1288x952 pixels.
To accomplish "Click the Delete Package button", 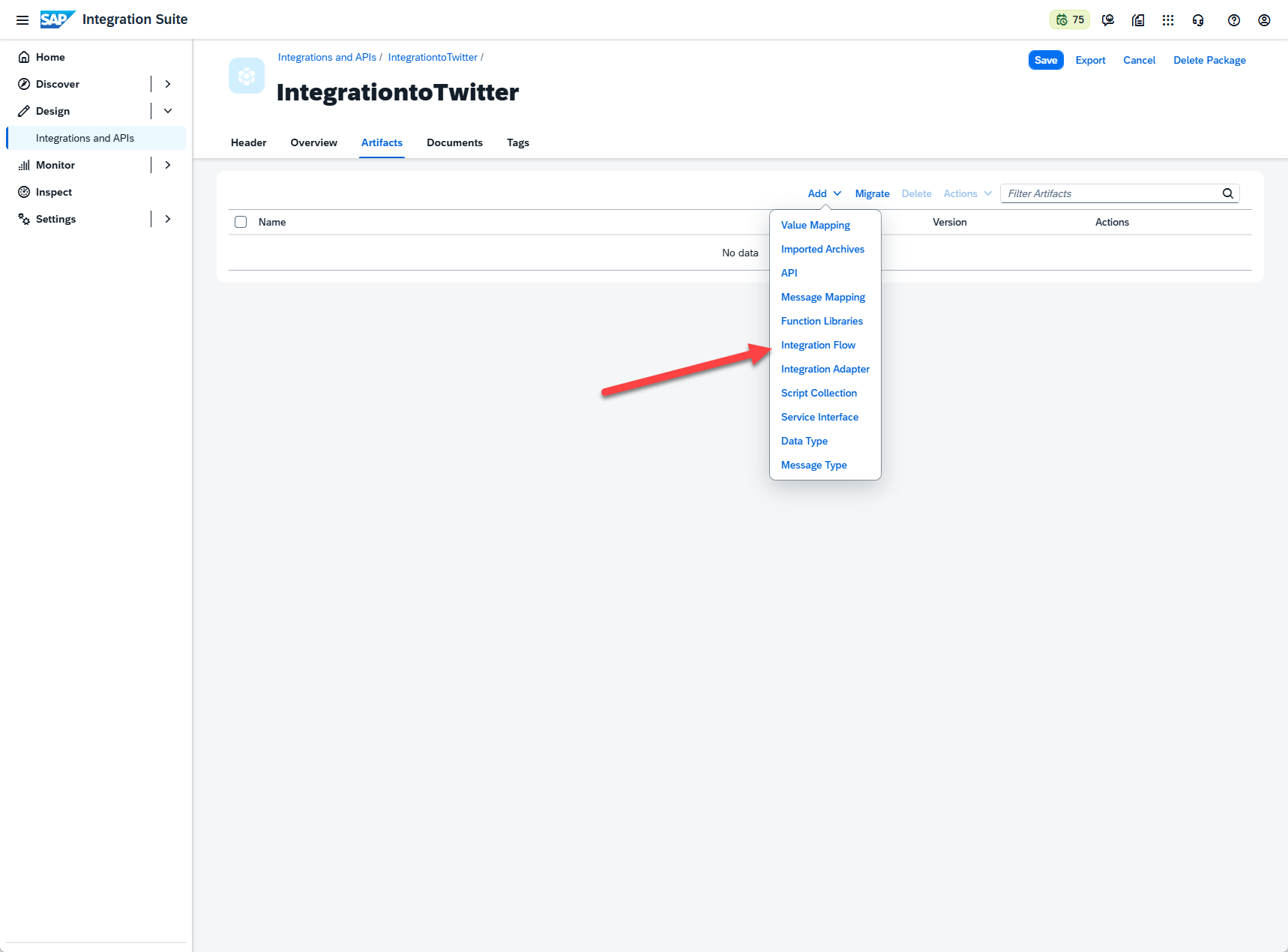I will (x=1209, y=60).
